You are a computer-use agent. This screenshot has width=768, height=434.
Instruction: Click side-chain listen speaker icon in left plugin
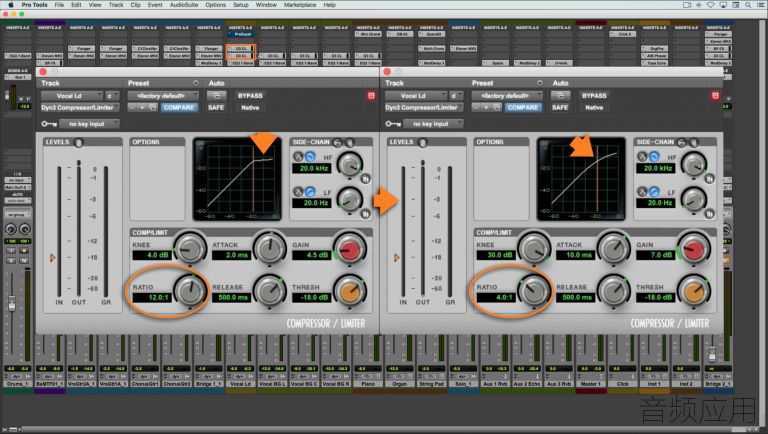[x=350, y=143]
